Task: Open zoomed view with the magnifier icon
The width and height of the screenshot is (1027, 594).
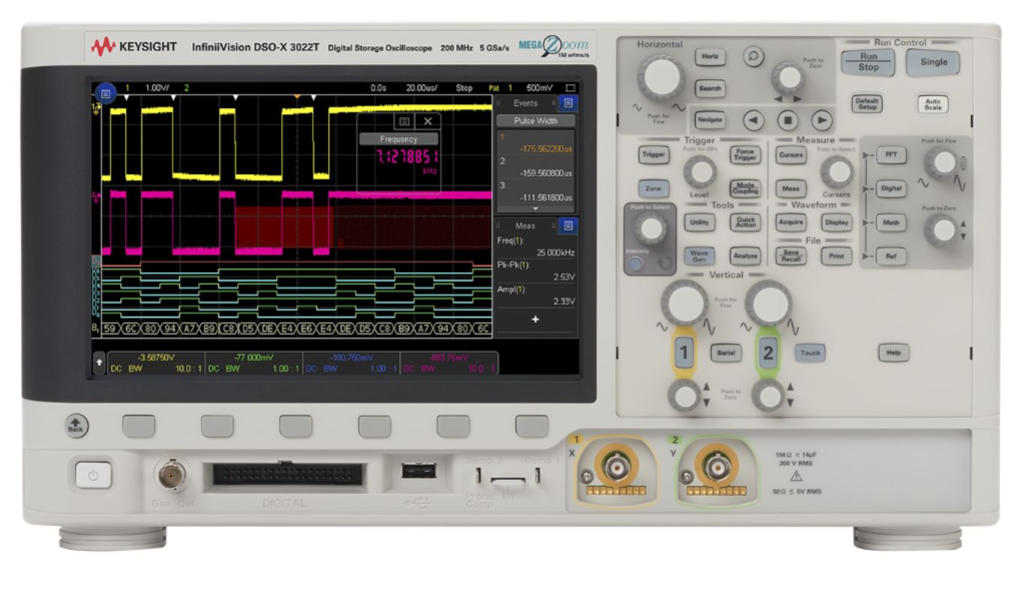Action: point(754,57)
